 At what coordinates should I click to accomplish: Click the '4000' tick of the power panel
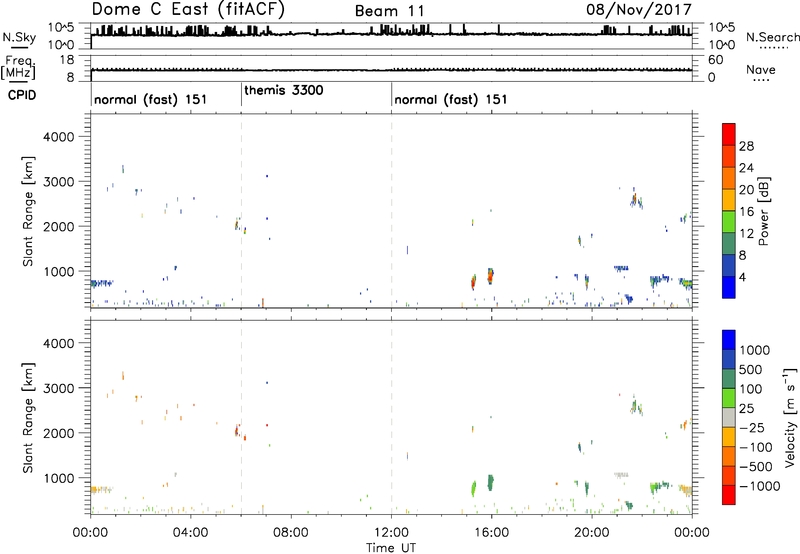[x=59, y=137]
